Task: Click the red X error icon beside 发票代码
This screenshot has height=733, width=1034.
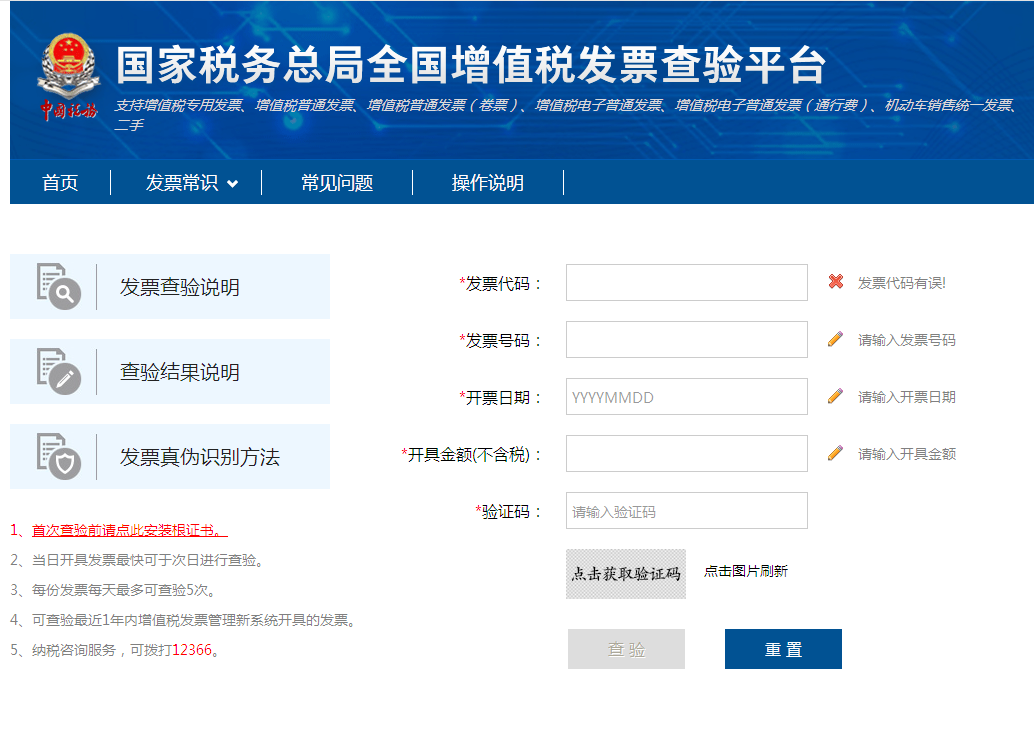Action: point(836,281)
